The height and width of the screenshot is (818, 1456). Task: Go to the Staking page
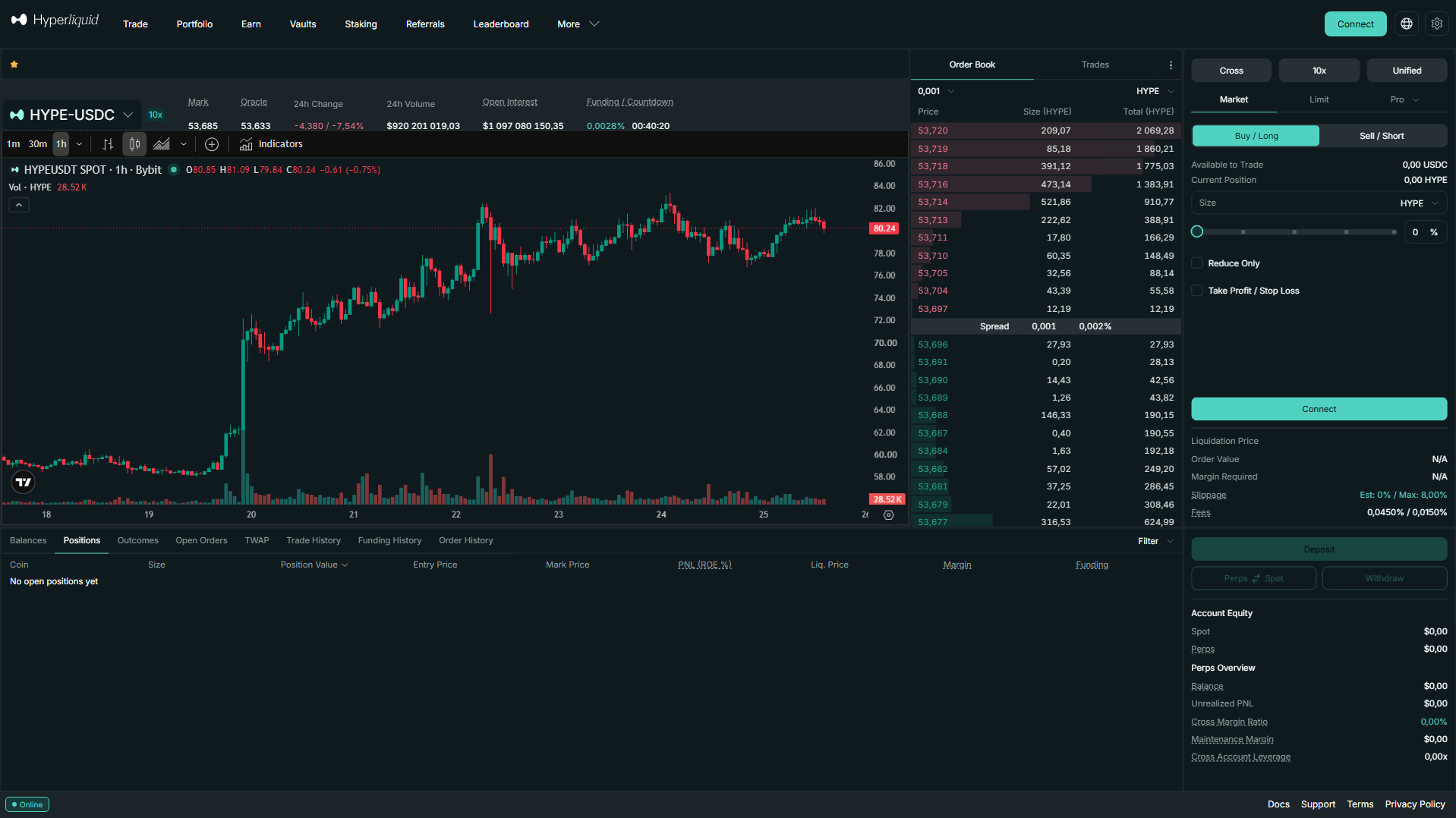(361, 24)
